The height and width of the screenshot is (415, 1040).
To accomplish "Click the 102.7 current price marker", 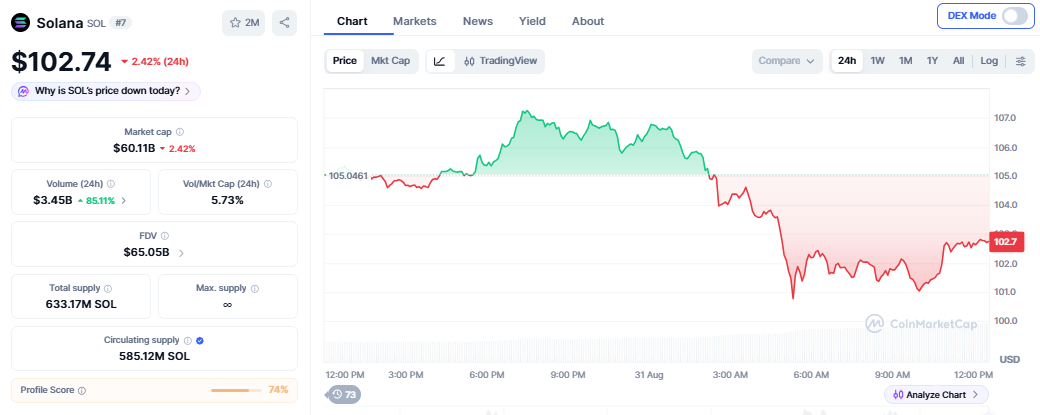I will (x=1007, y=241).
